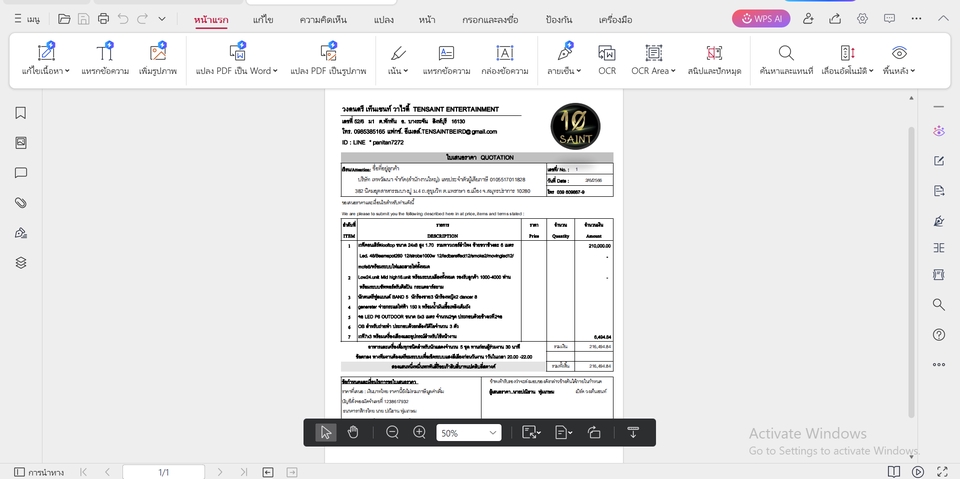The height and width of the screenshot is (479, 960).
Task: Open the เครื่องมือ tab
Action: (x=615, y=20)
